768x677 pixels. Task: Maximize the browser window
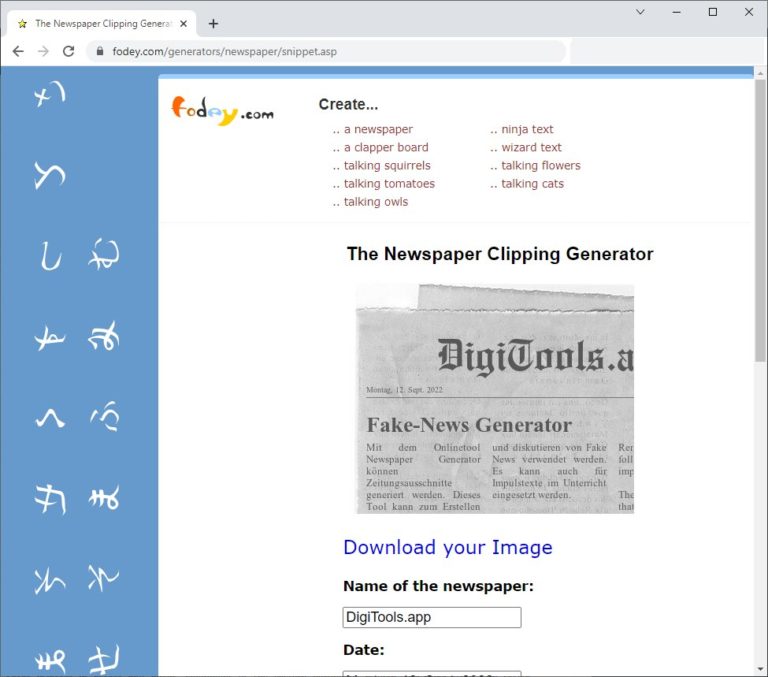(713, 12)
